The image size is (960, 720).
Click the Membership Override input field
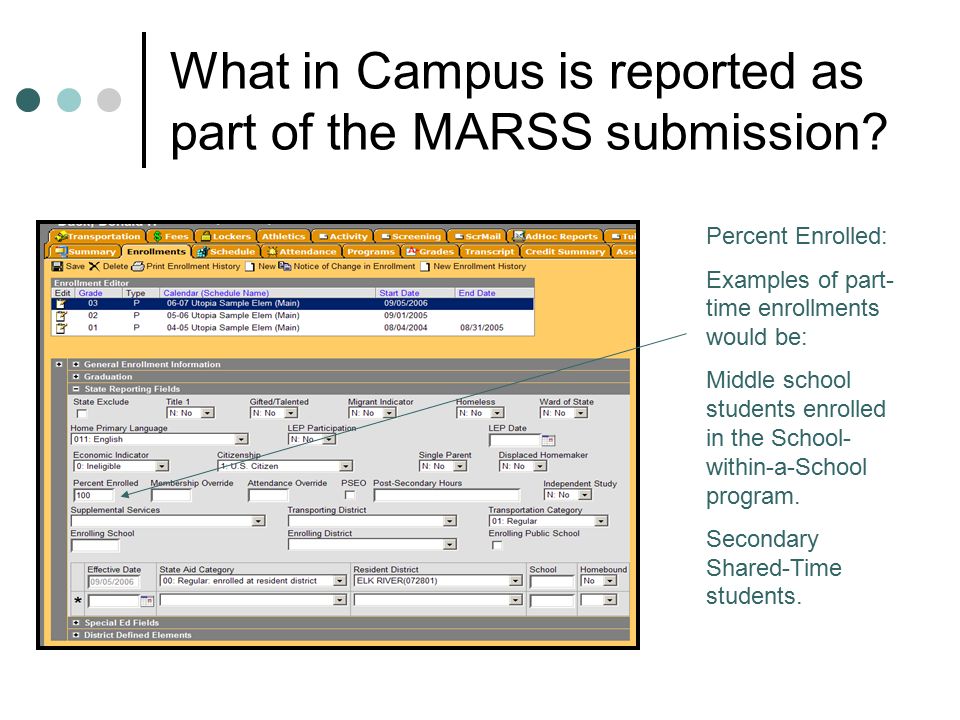click(x=171, y=495)
